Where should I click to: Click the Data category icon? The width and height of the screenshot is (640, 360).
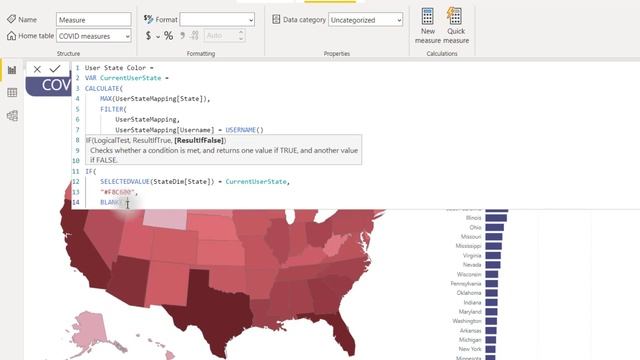pos(276,19)
